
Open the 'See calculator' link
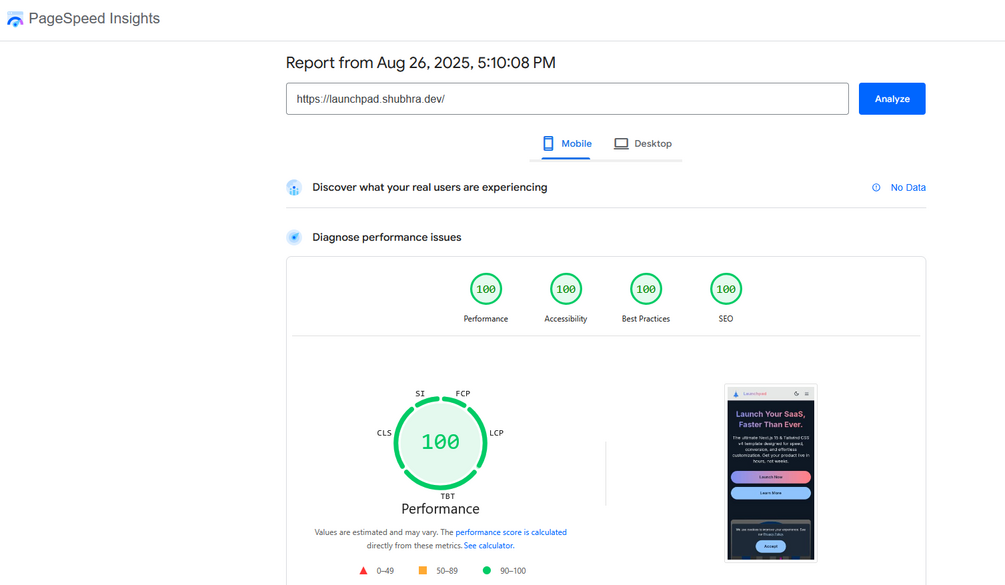coord(488,546)
